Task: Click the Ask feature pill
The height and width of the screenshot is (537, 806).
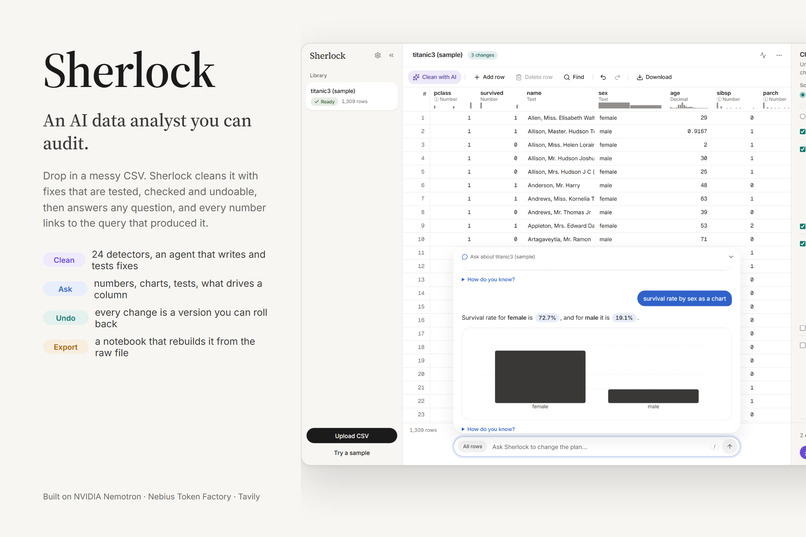Action: (65, 289)
